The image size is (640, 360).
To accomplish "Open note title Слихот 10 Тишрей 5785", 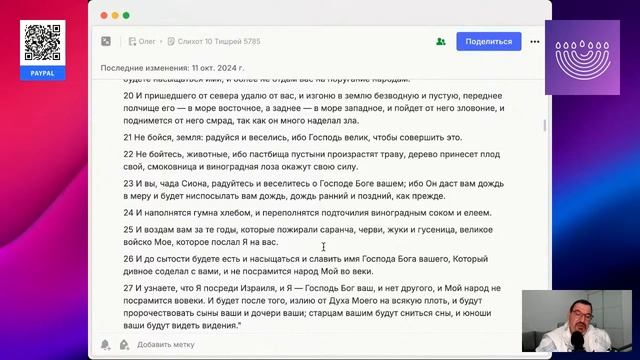I will [x=214, y=41].
